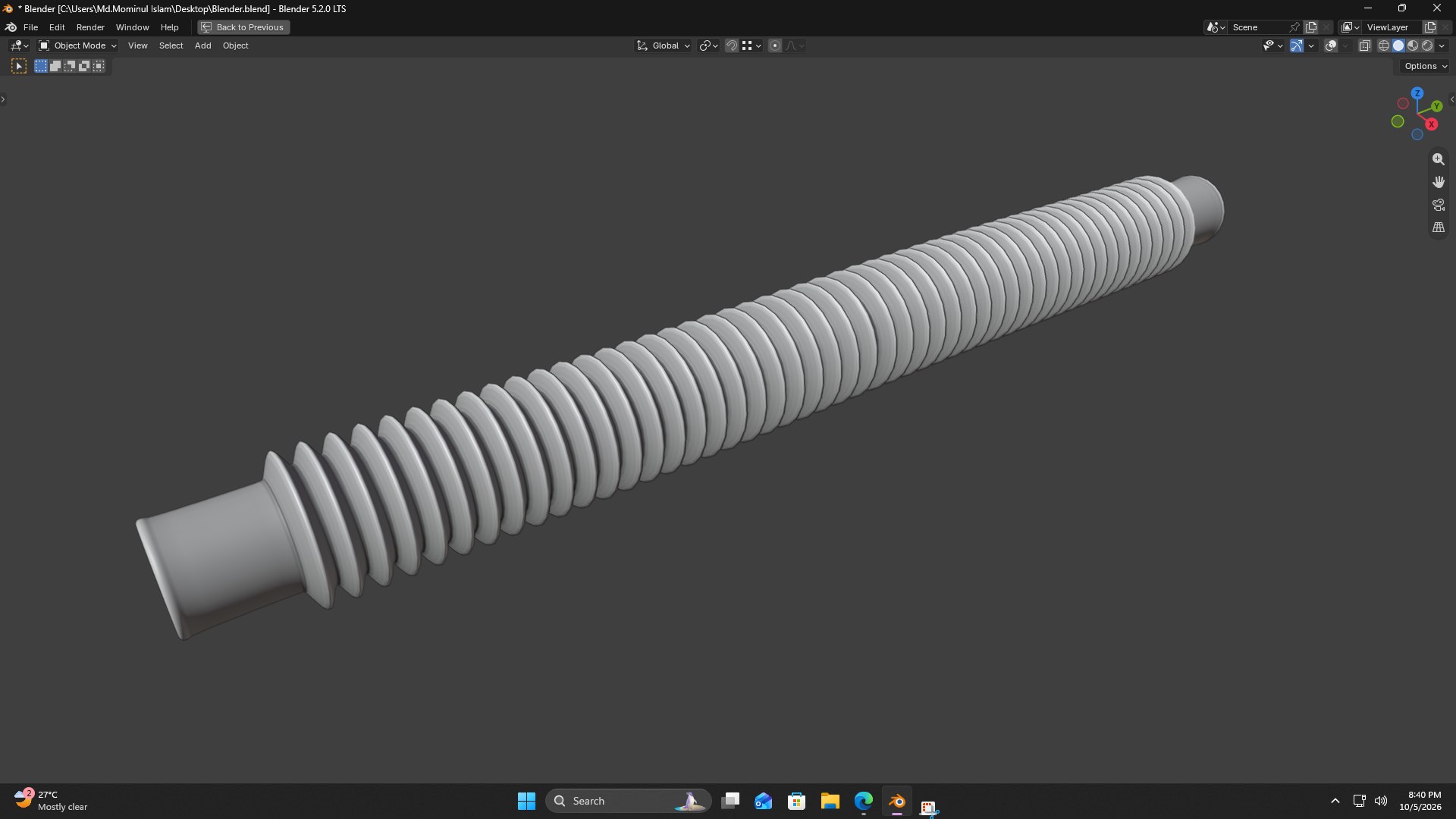Image resolution: width=1456 pixels, height=819 pixels.
Task: Toggle X-Ray mode icon
Action: (x=1364, y=46)
